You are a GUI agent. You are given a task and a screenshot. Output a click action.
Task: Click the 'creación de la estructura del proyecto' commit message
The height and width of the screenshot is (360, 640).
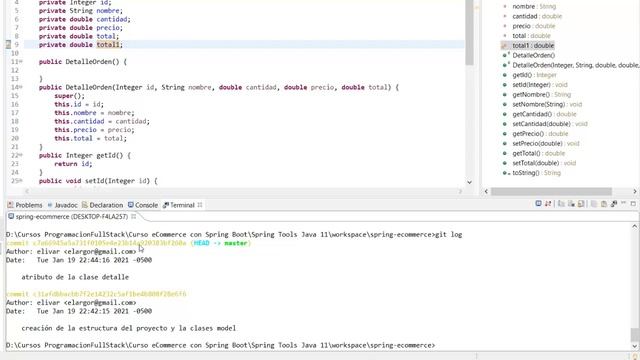[129, 328]
